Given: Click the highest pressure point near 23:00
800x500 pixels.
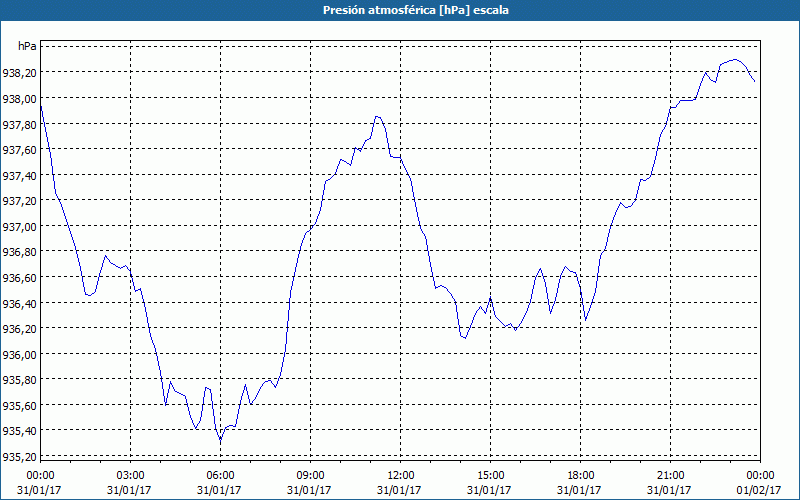Looking at the screenshot, I should click(x=735, y=59).
